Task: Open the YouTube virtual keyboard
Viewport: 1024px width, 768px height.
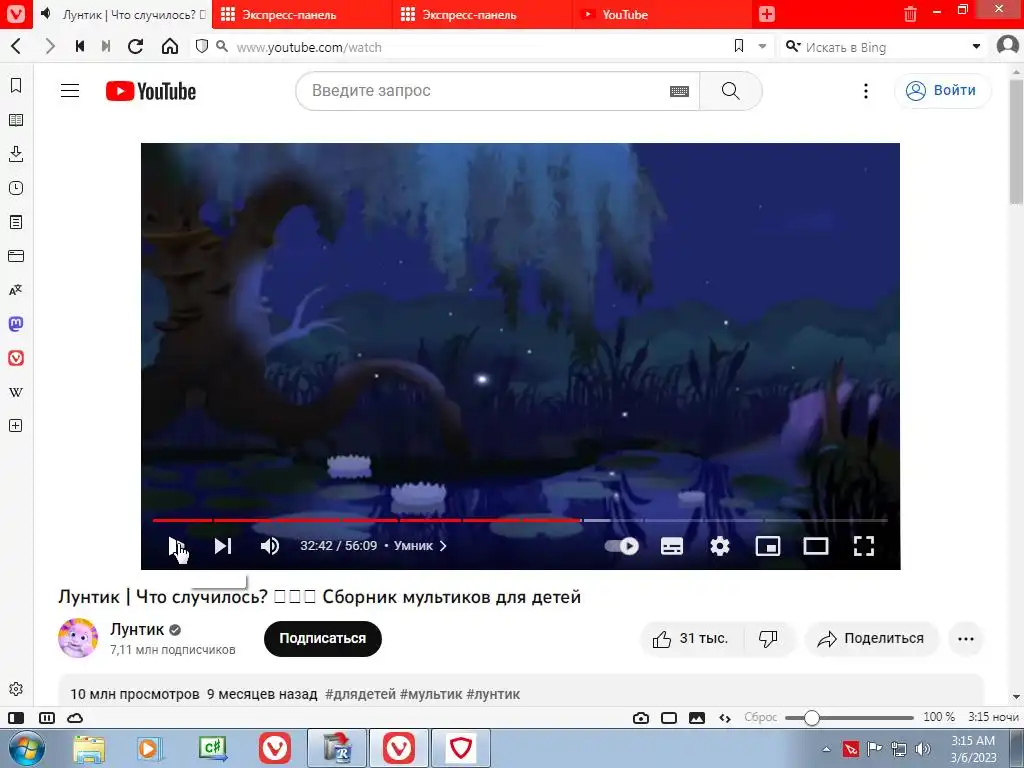Action: (x=679, y=91)
